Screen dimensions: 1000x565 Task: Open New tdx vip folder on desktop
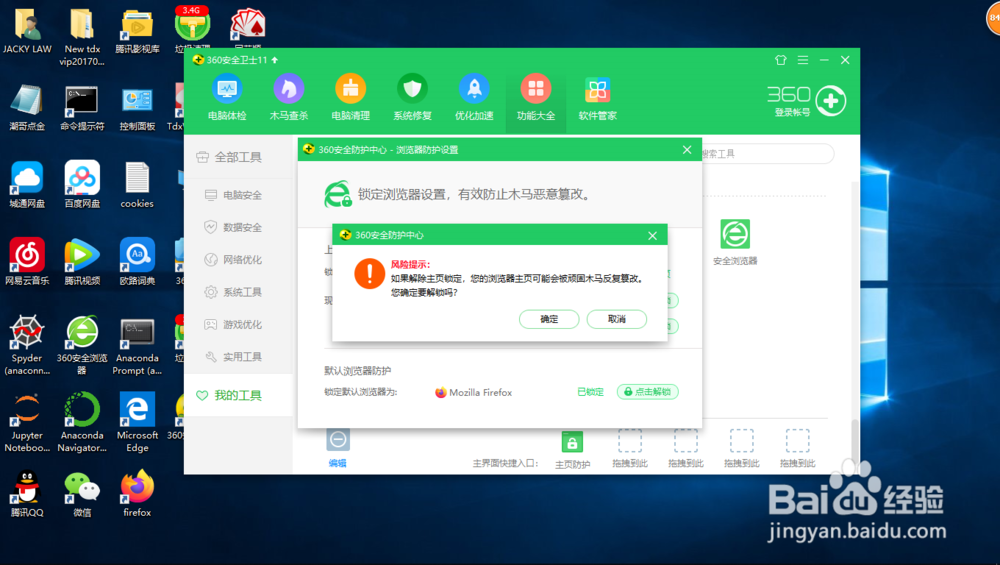click(82, 36)
